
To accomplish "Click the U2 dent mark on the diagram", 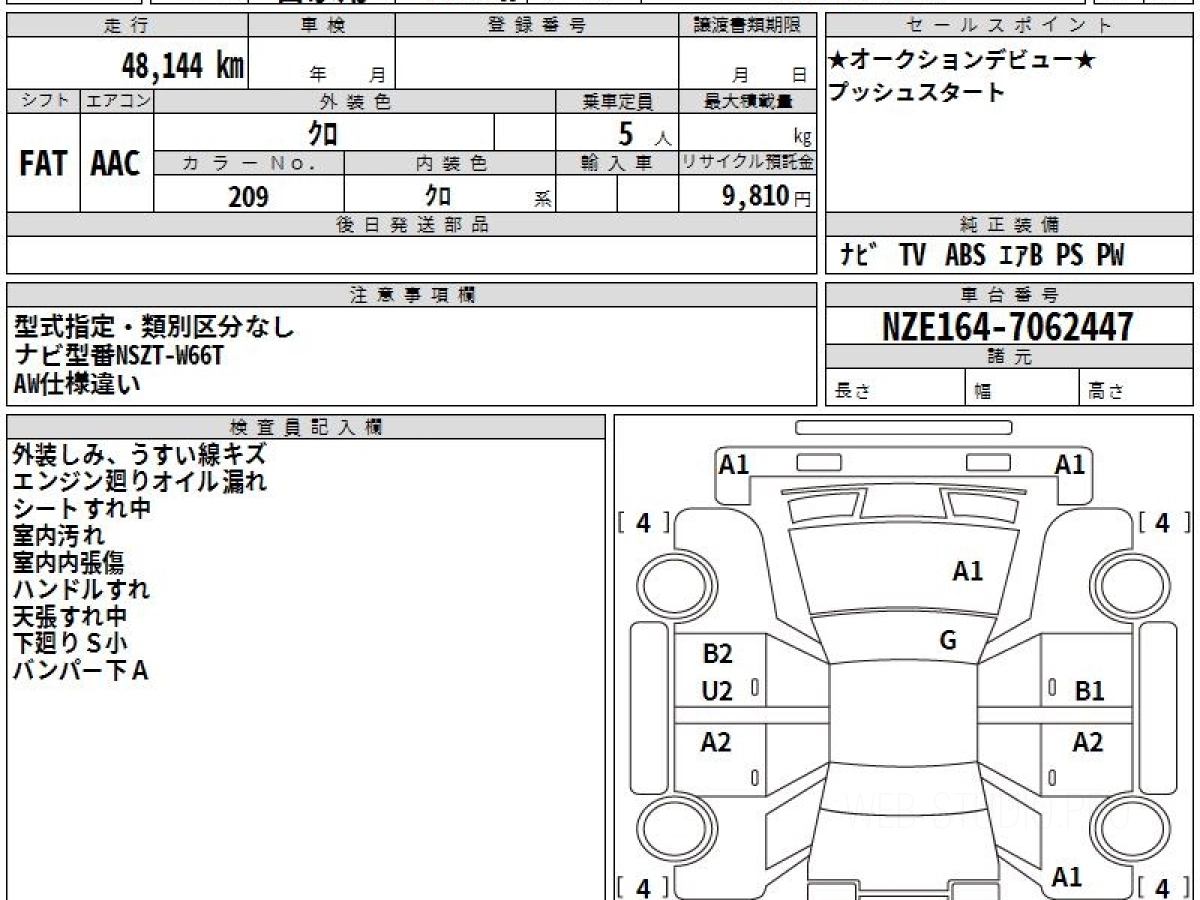I will 717,691.
